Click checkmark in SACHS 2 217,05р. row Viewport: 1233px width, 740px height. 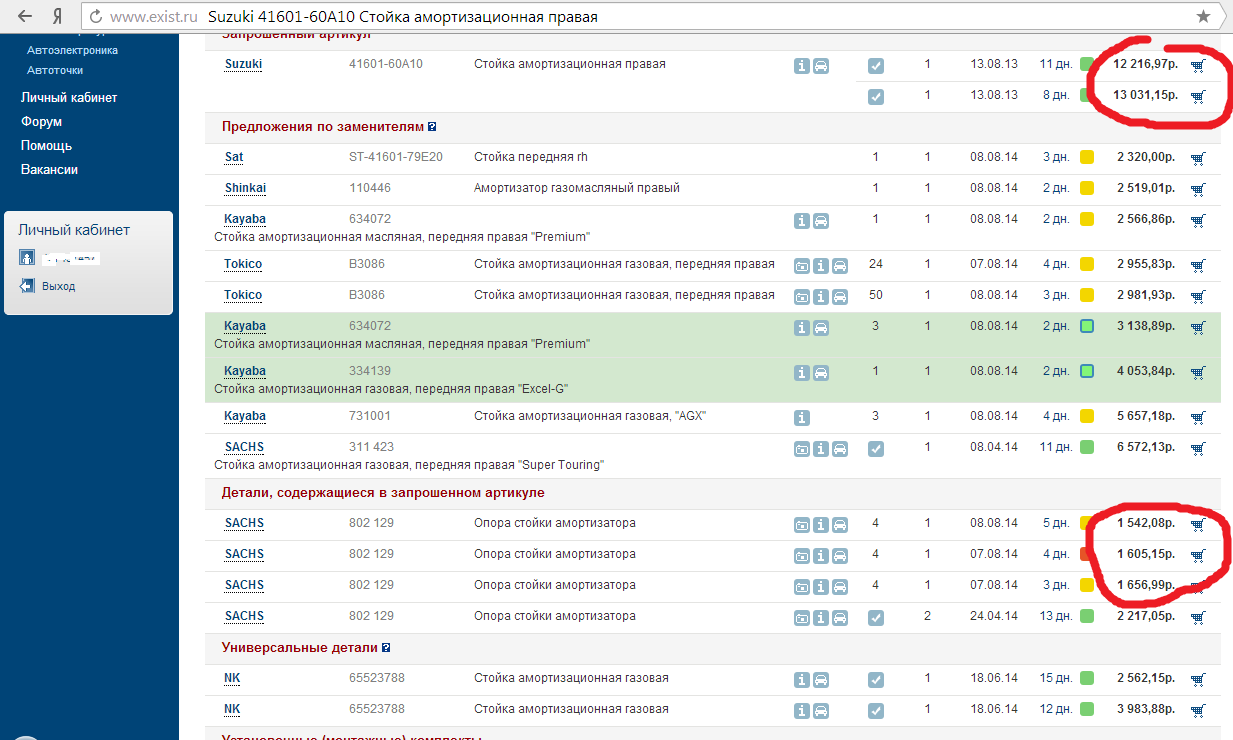(x=876, y=618)
